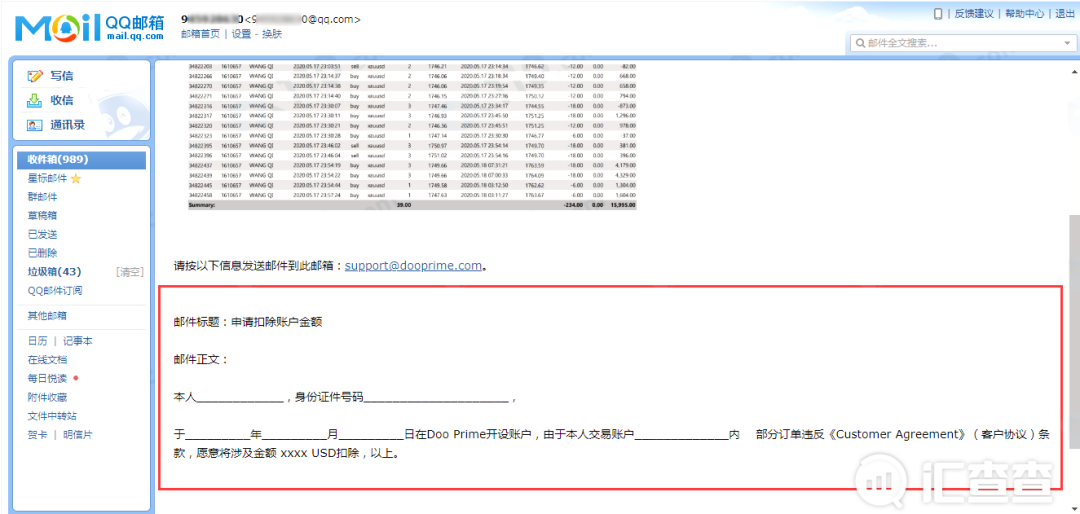Open the 日历 calendar link

[37, 340]
